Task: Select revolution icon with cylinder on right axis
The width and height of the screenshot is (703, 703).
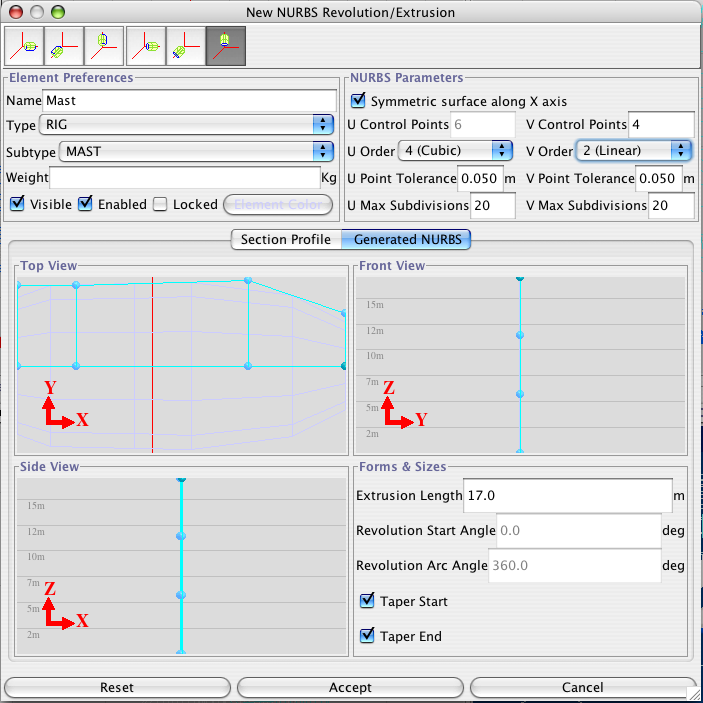Action: pos(24,46)
